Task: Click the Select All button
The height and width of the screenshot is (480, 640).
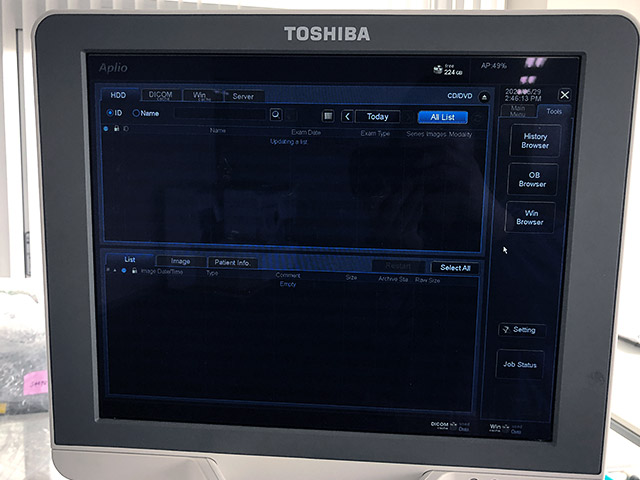Action: tap(455, 268)
